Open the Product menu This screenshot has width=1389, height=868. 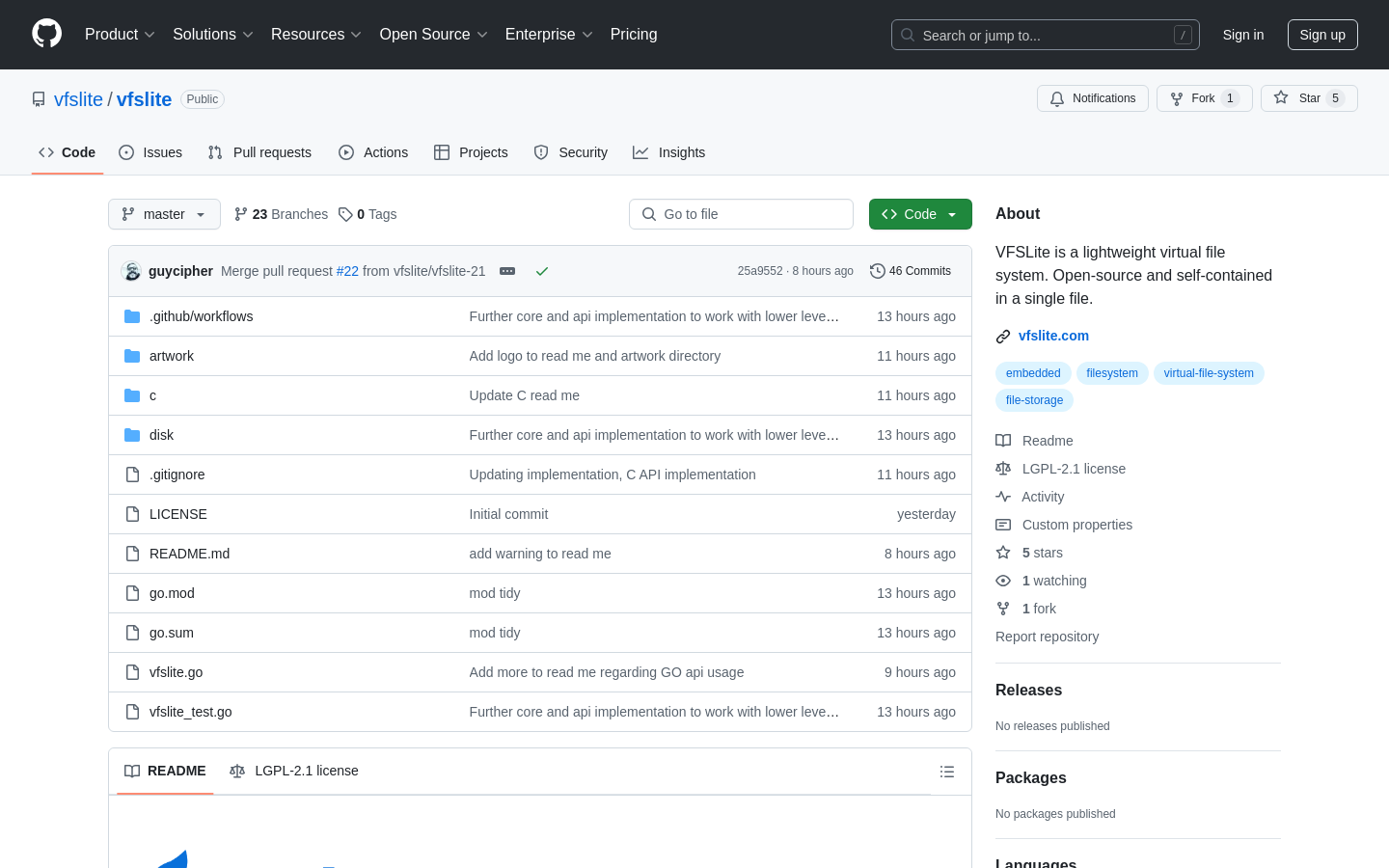point(120,35)
